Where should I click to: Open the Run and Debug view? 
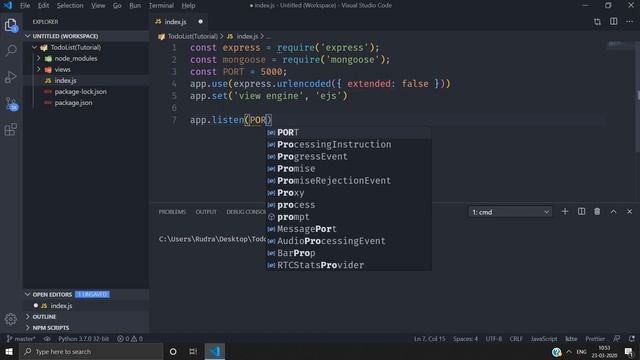pos(11,77)
